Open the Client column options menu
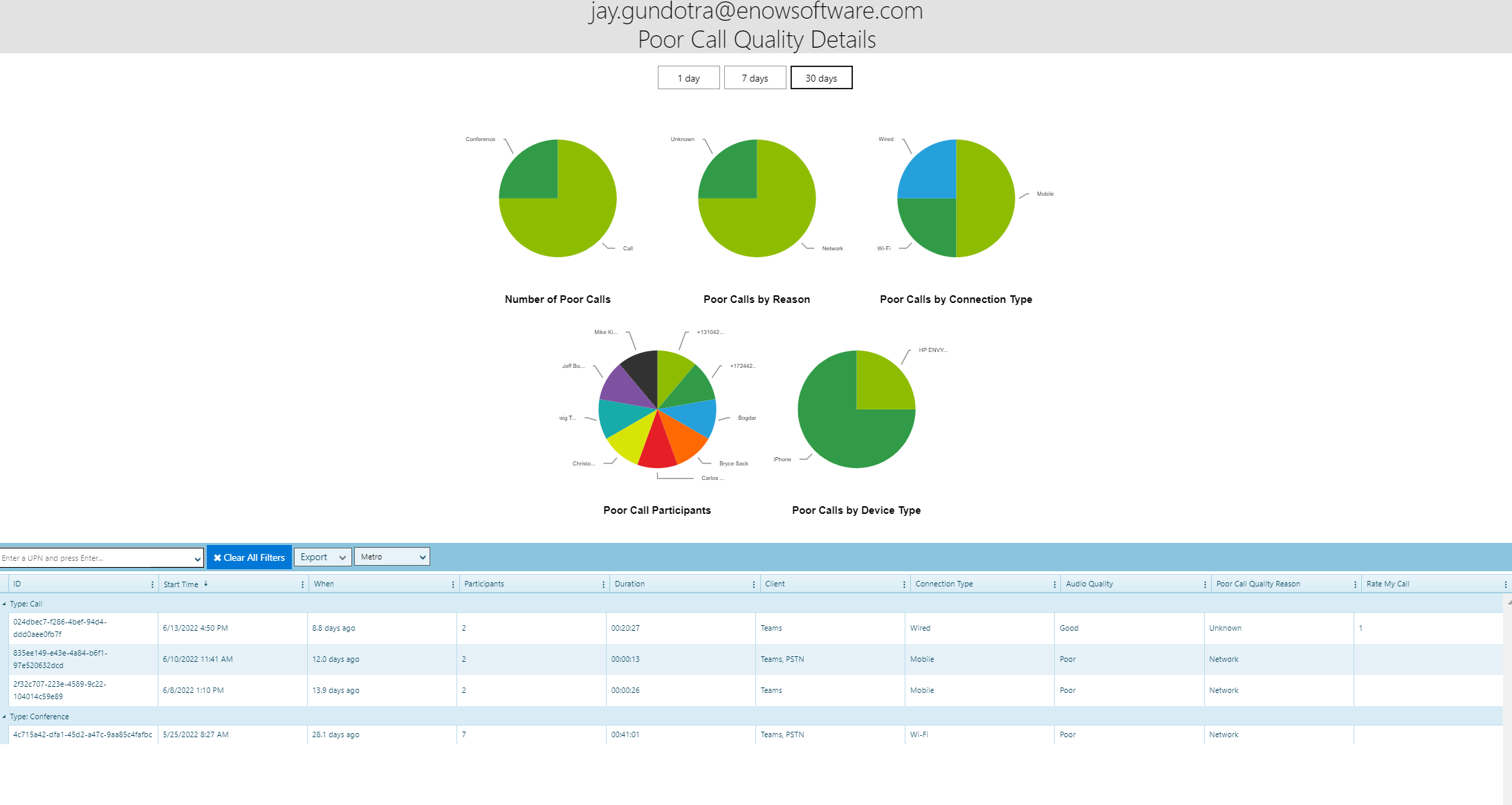The image size is (1512, 805). tap(903, 584)
